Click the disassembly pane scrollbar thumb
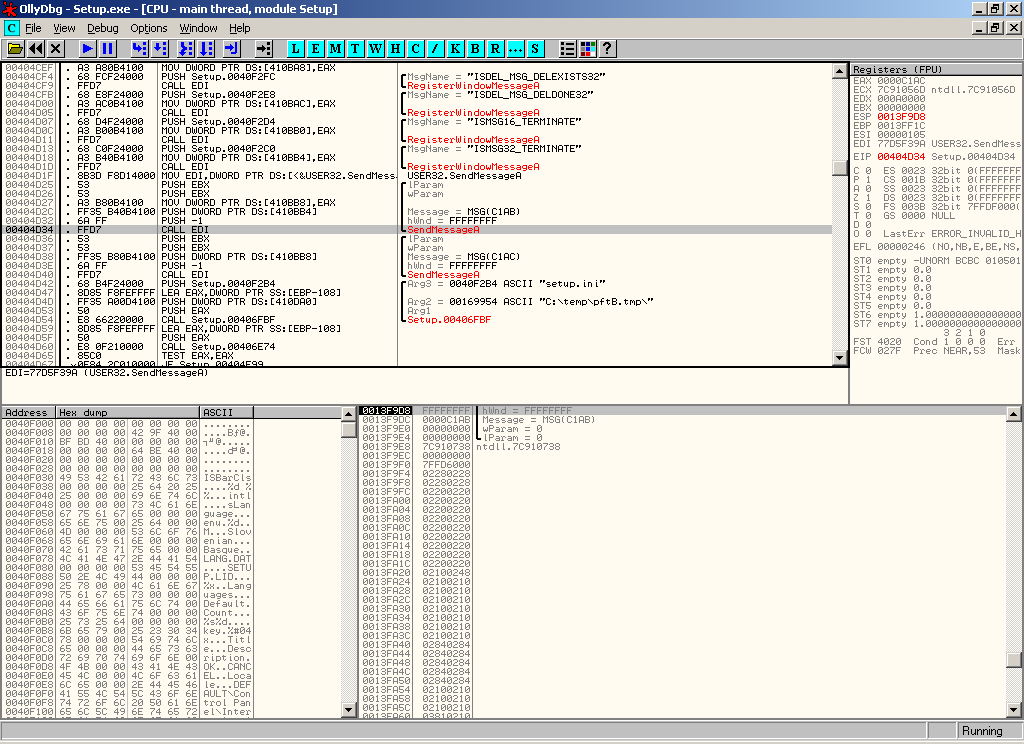The height and width of the screenshot is (744, 1024). pos(840,167)
